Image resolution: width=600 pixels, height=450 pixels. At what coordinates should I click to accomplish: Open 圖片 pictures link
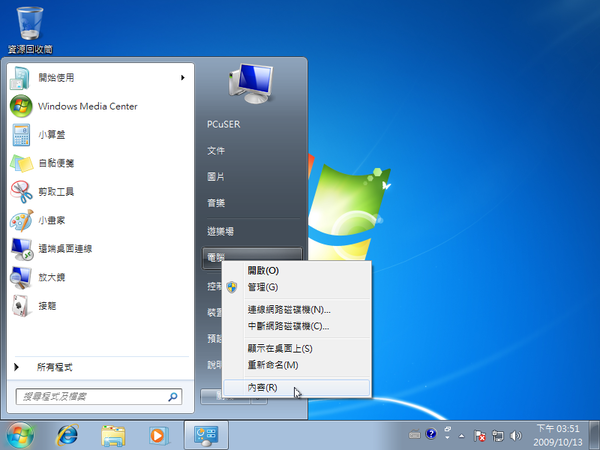pyautogui.click(x=216, y=177)
